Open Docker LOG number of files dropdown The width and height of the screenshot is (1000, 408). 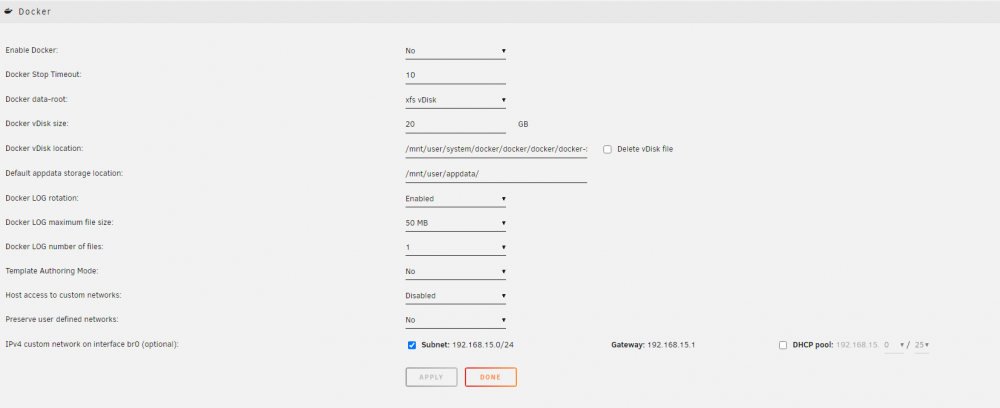click(x=455, y=247)
